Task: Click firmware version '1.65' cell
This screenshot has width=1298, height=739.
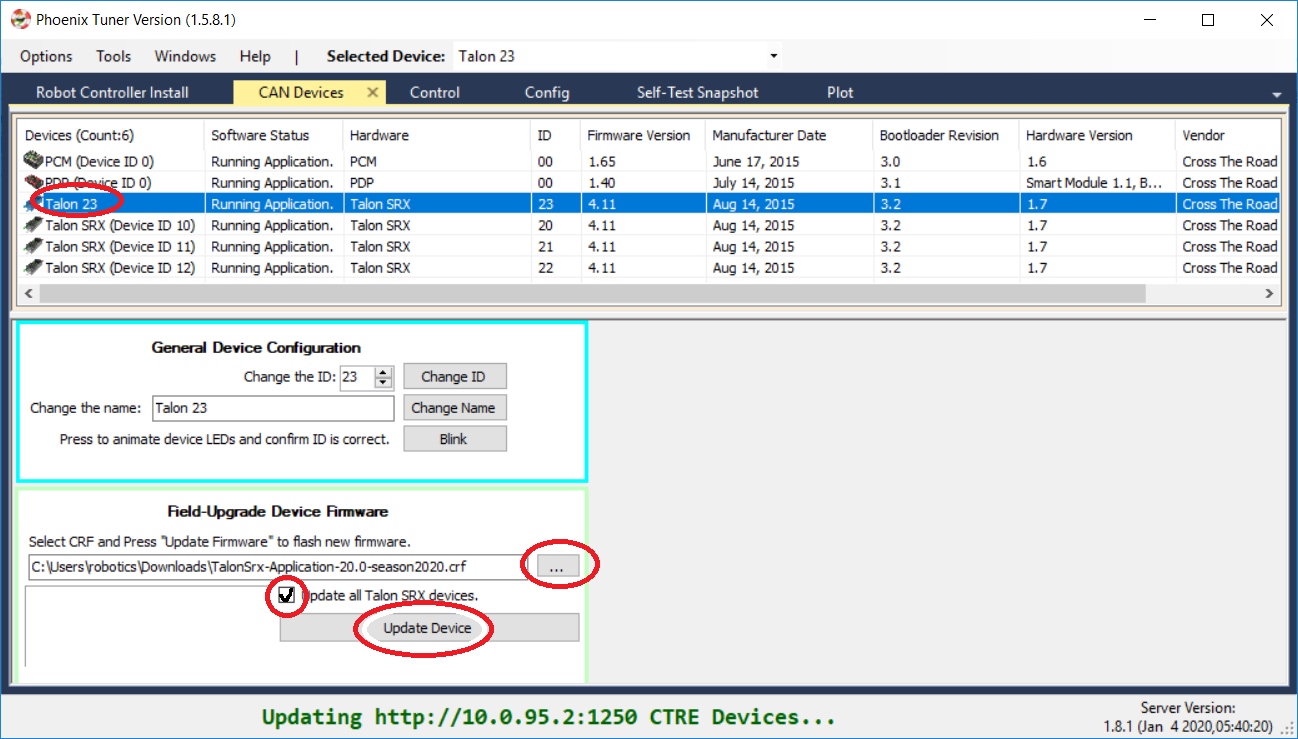Action: click(x=602, y=161)
